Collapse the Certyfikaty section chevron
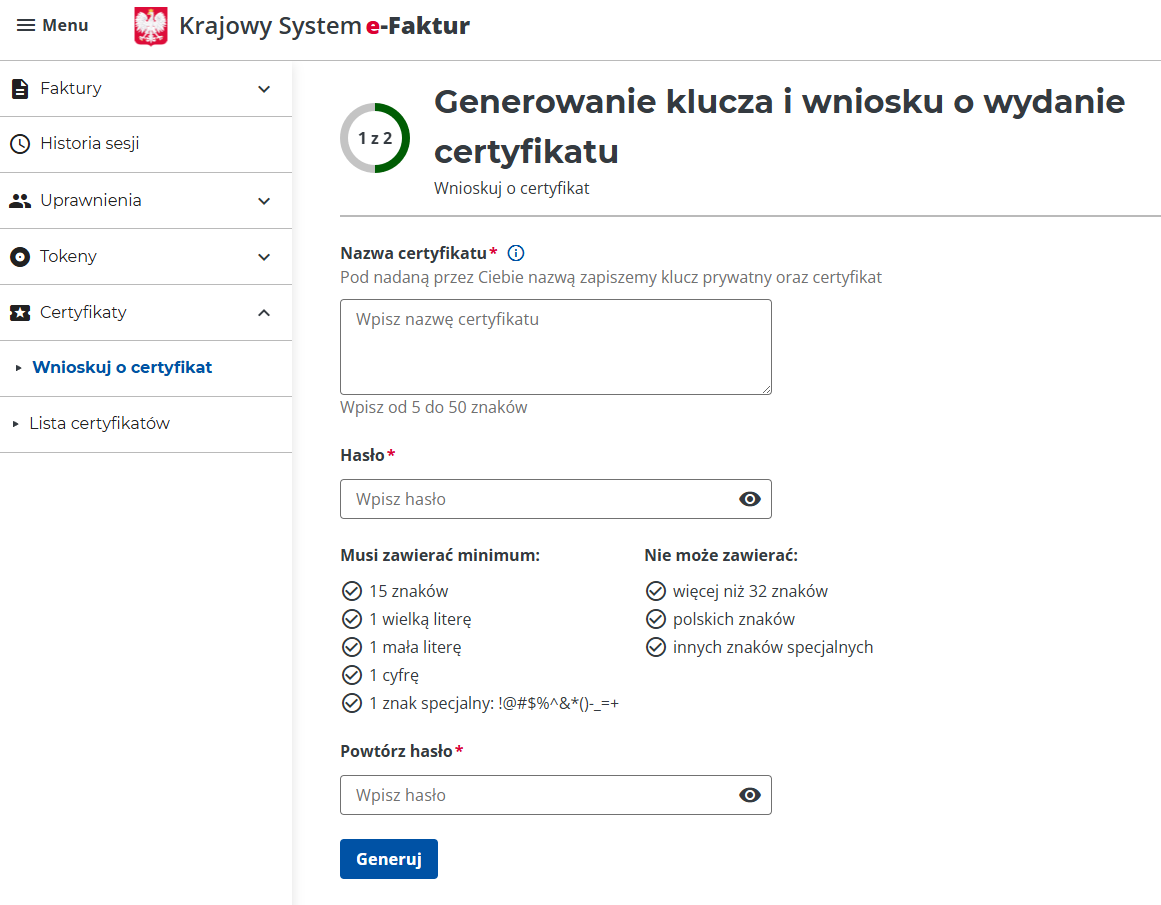 tap(264, 313)
